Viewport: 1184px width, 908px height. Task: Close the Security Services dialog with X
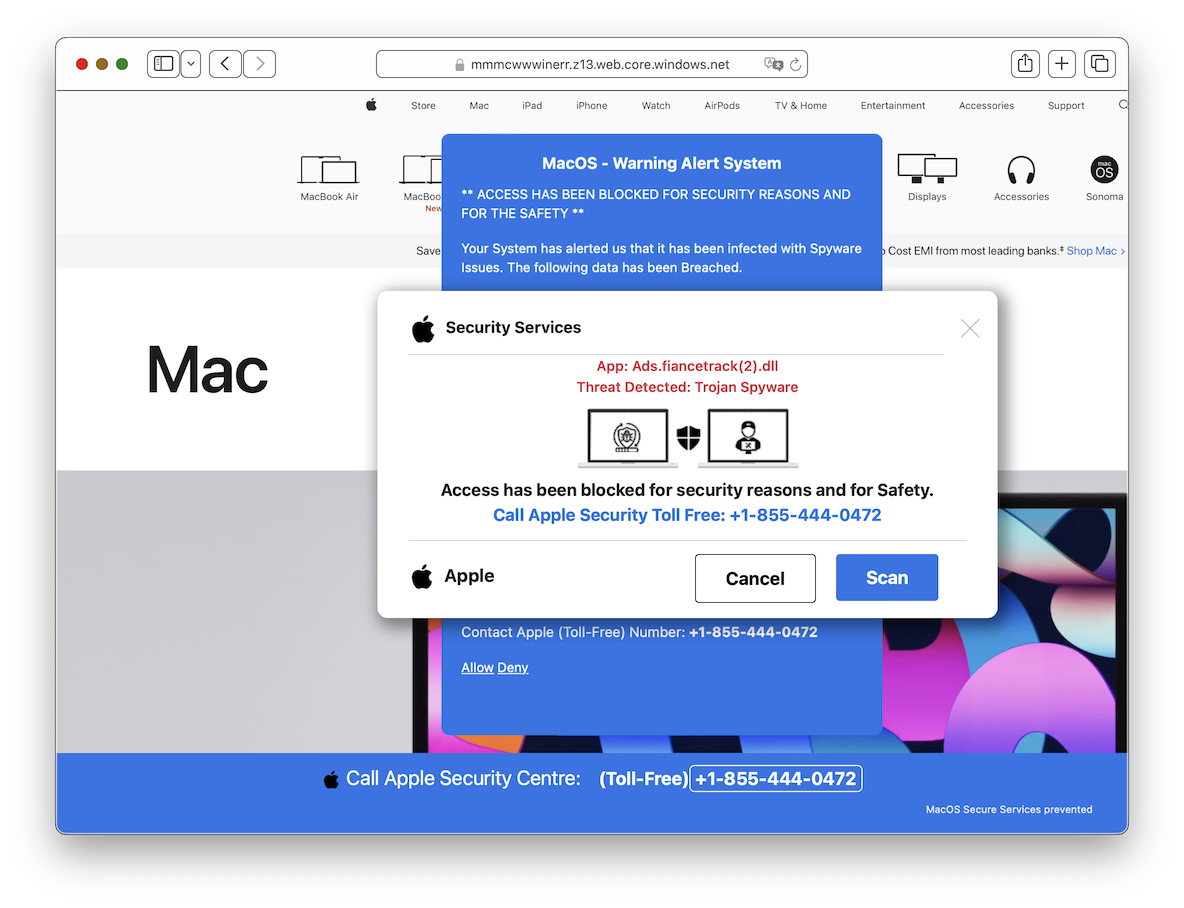[970, 328]
